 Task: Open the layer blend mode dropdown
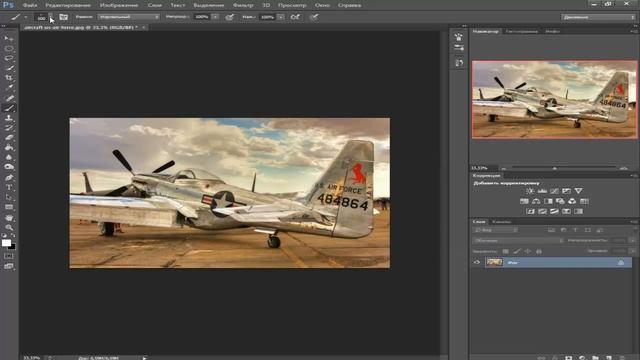point(519,241)
